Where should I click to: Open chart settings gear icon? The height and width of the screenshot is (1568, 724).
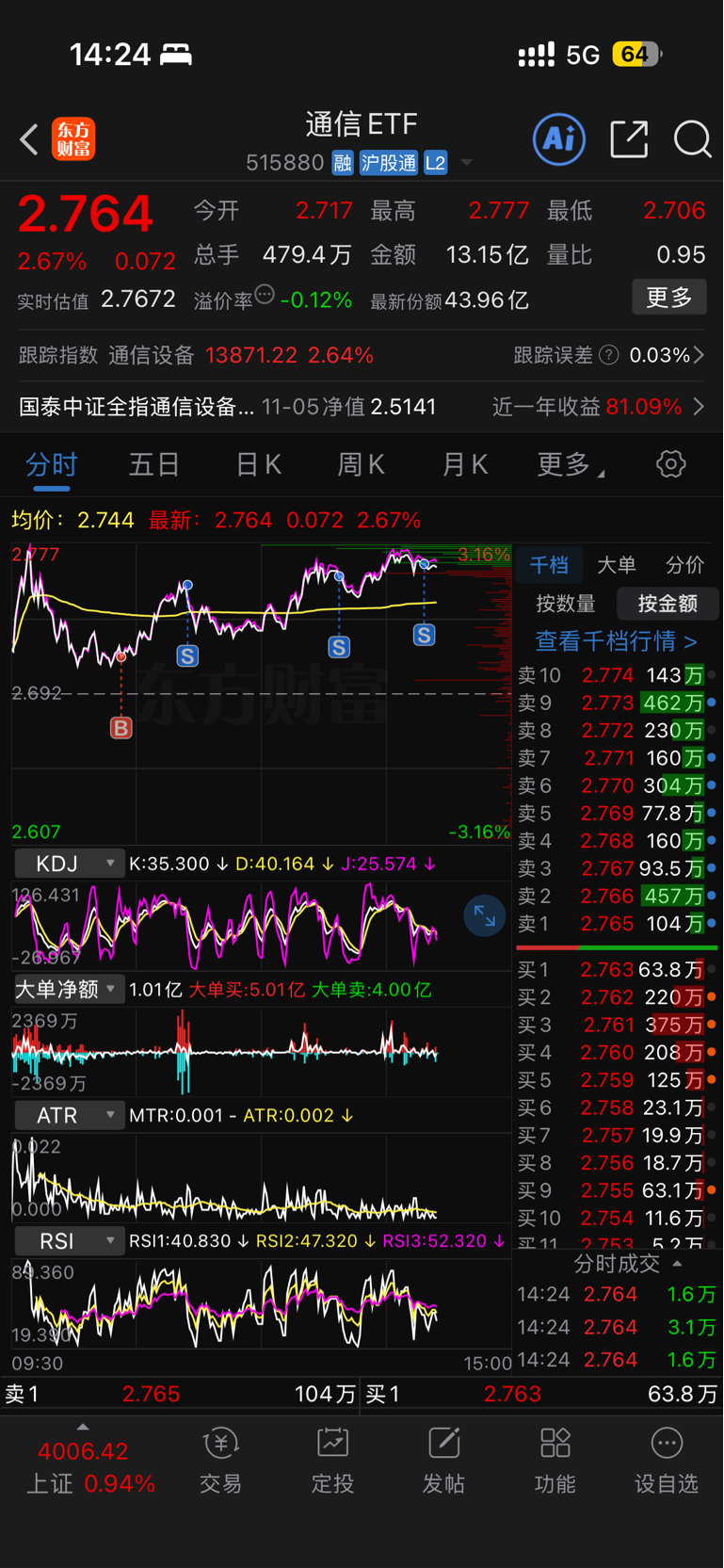click(670, 464)
